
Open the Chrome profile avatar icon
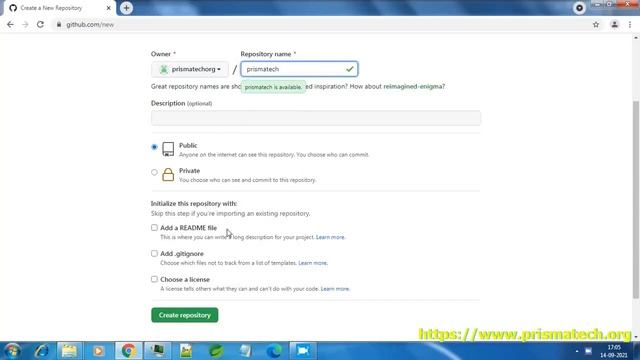(x=614, y=24)
